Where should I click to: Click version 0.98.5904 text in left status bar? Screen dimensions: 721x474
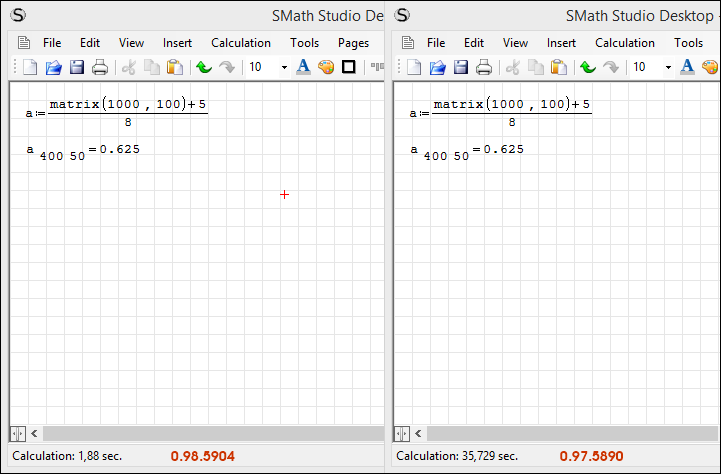(x=207, y=456)
